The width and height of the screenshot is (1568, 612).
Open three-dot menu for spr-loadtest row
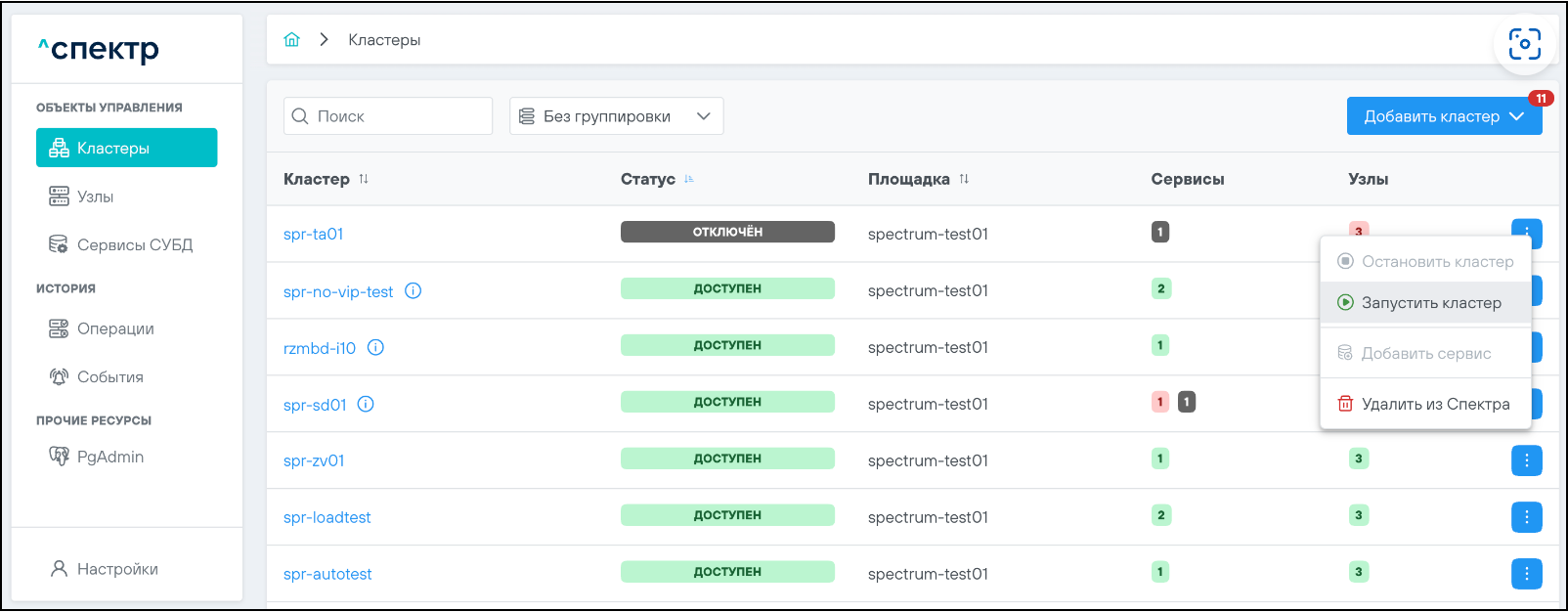click(x=1526, y=517)
